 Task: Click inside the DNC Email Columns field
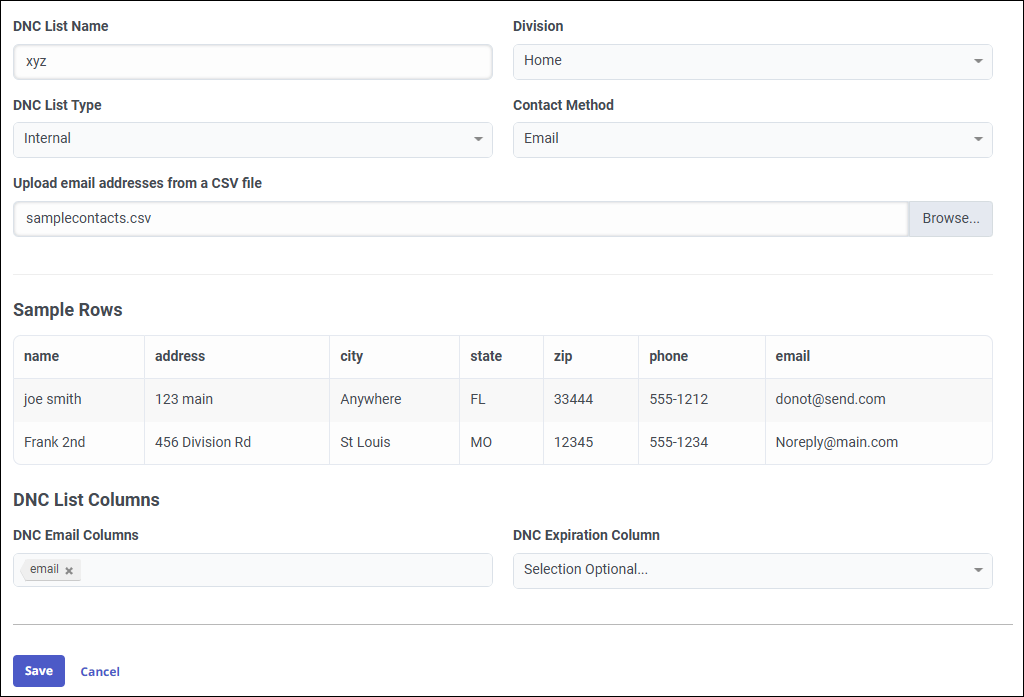(x=253, y=570)
